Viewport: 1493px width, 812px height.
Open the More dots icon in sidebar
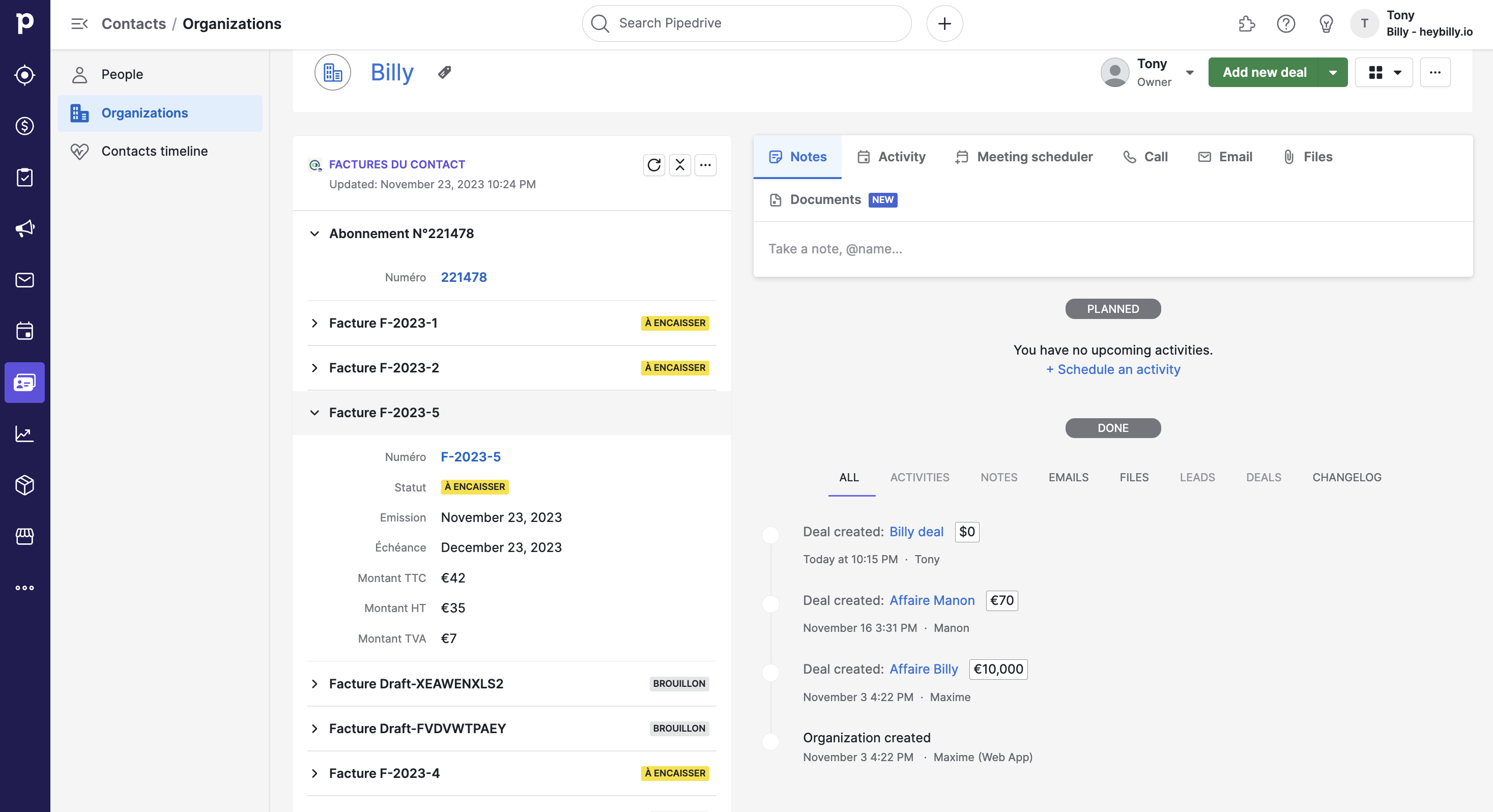pyautogui.click(x=25, y=588)
